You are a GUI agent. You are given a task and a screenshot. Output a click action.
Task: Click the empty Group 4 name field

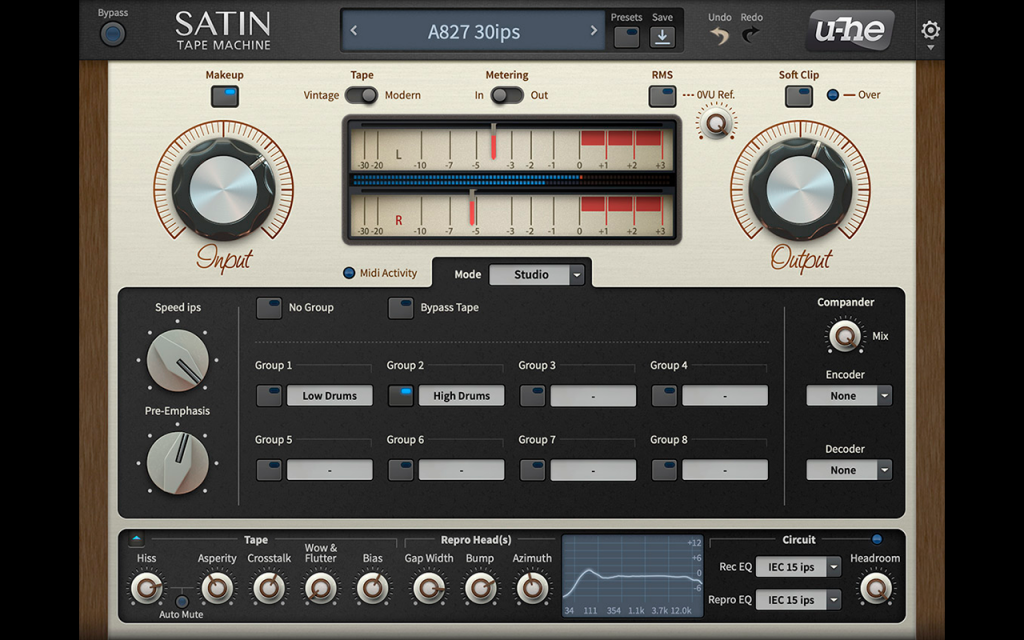tap(725, 396)
